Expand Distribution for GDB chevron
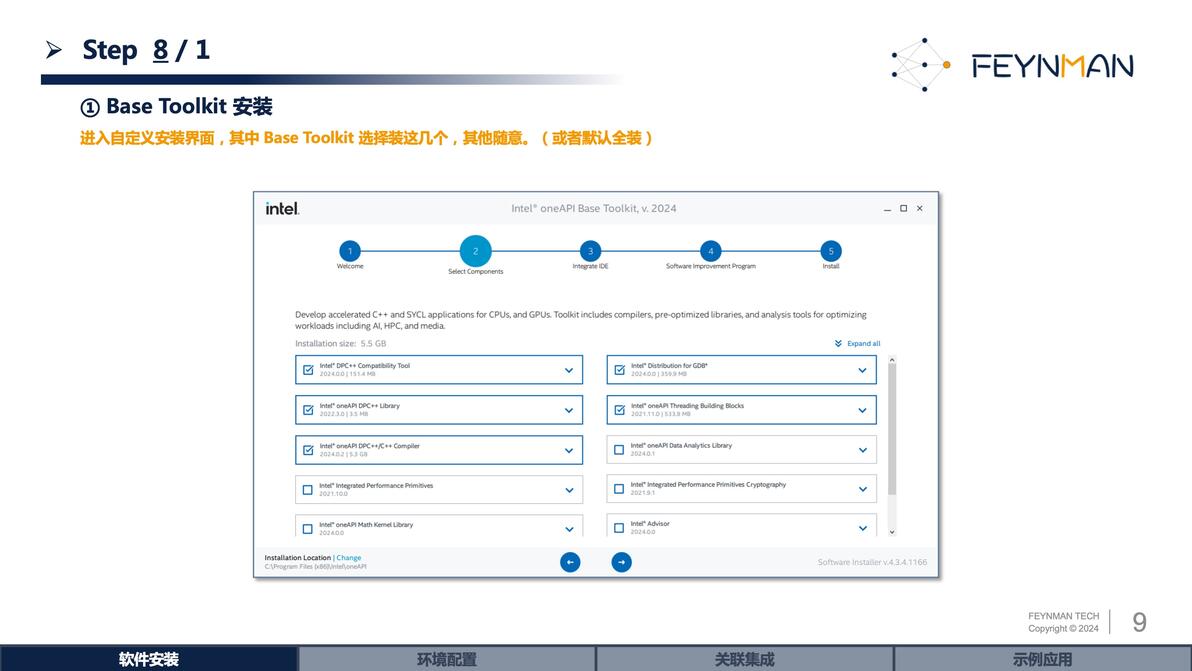The width and height of the screenshot is (1192, 671). pos(862,370)
